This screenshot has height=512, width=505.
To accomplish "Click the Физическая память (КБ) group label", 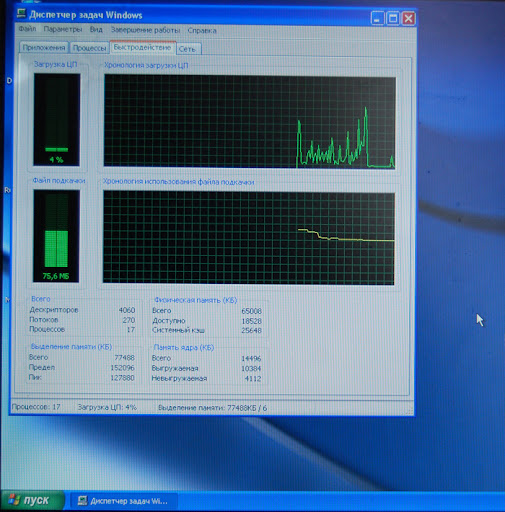I will [196, 300].
